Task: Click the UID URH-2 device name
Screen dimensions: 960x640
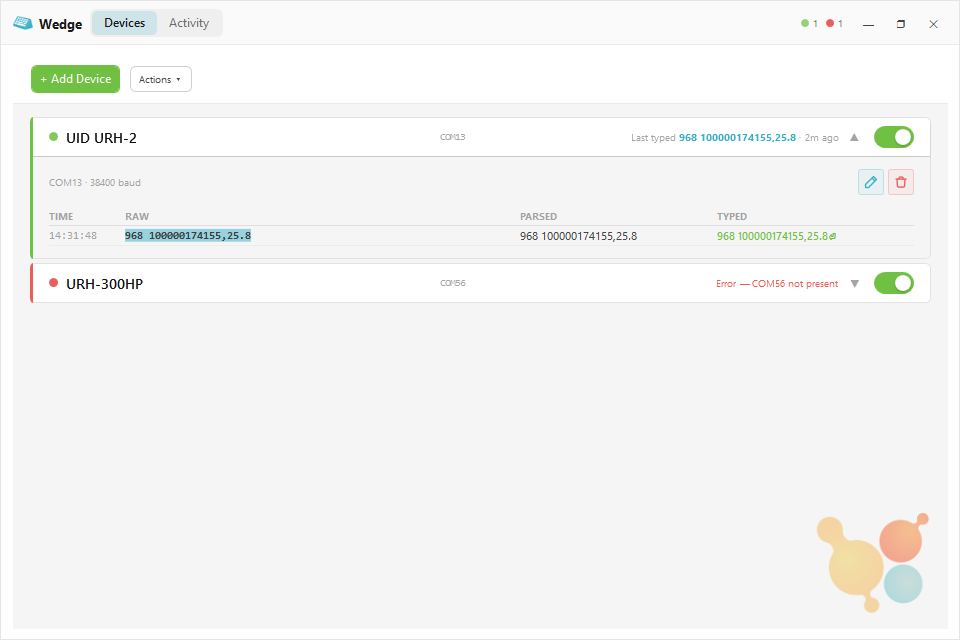Action: [101, 138]
